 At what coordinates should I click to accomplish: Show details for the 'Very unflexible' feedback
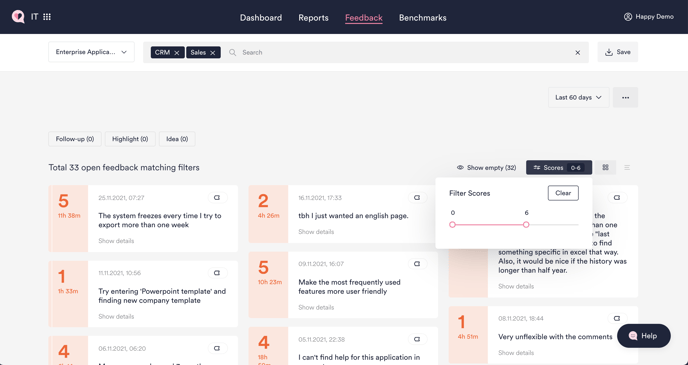516,353
